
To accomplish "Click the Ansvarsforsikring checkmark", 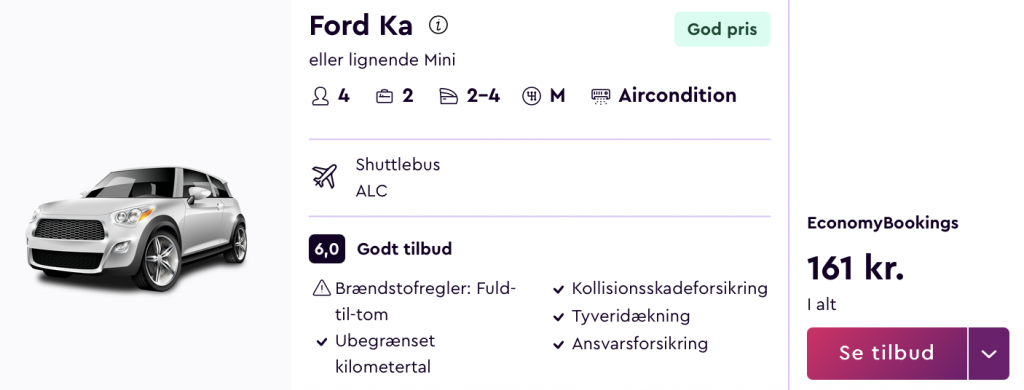I will coord(558,345).
